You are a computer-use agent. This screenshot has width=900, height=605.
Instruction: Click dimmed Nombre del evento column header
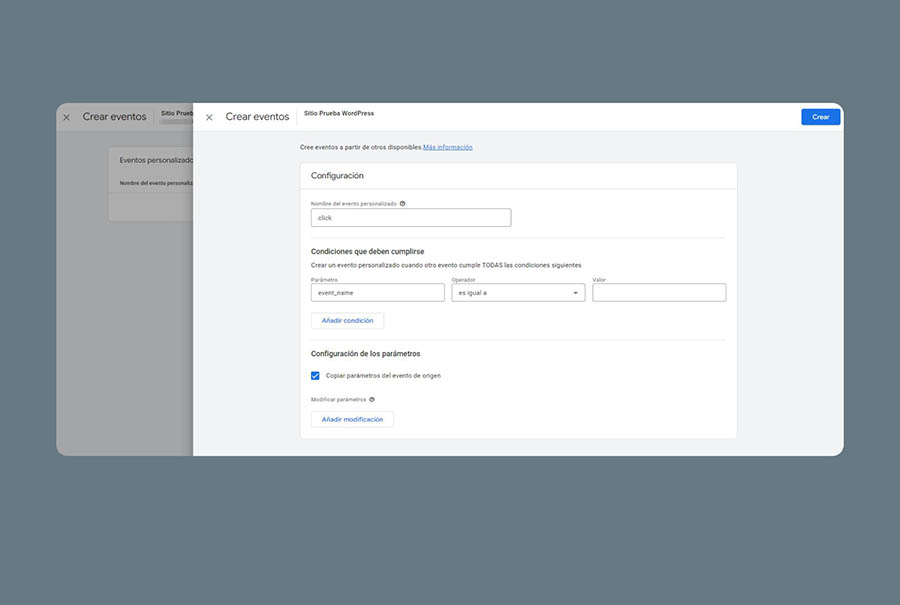154,183
